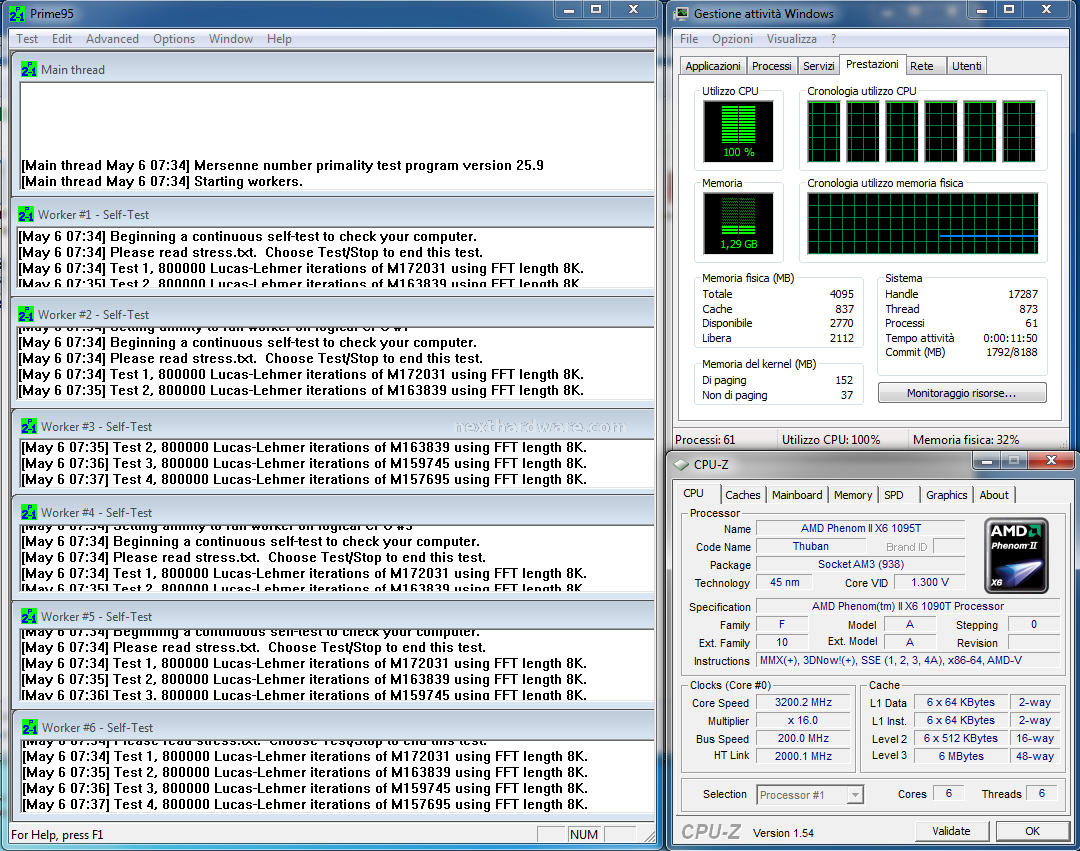Click the Validate button in CPU-Z
Viewport: 1080px width, 851px height.
[951, 831]
